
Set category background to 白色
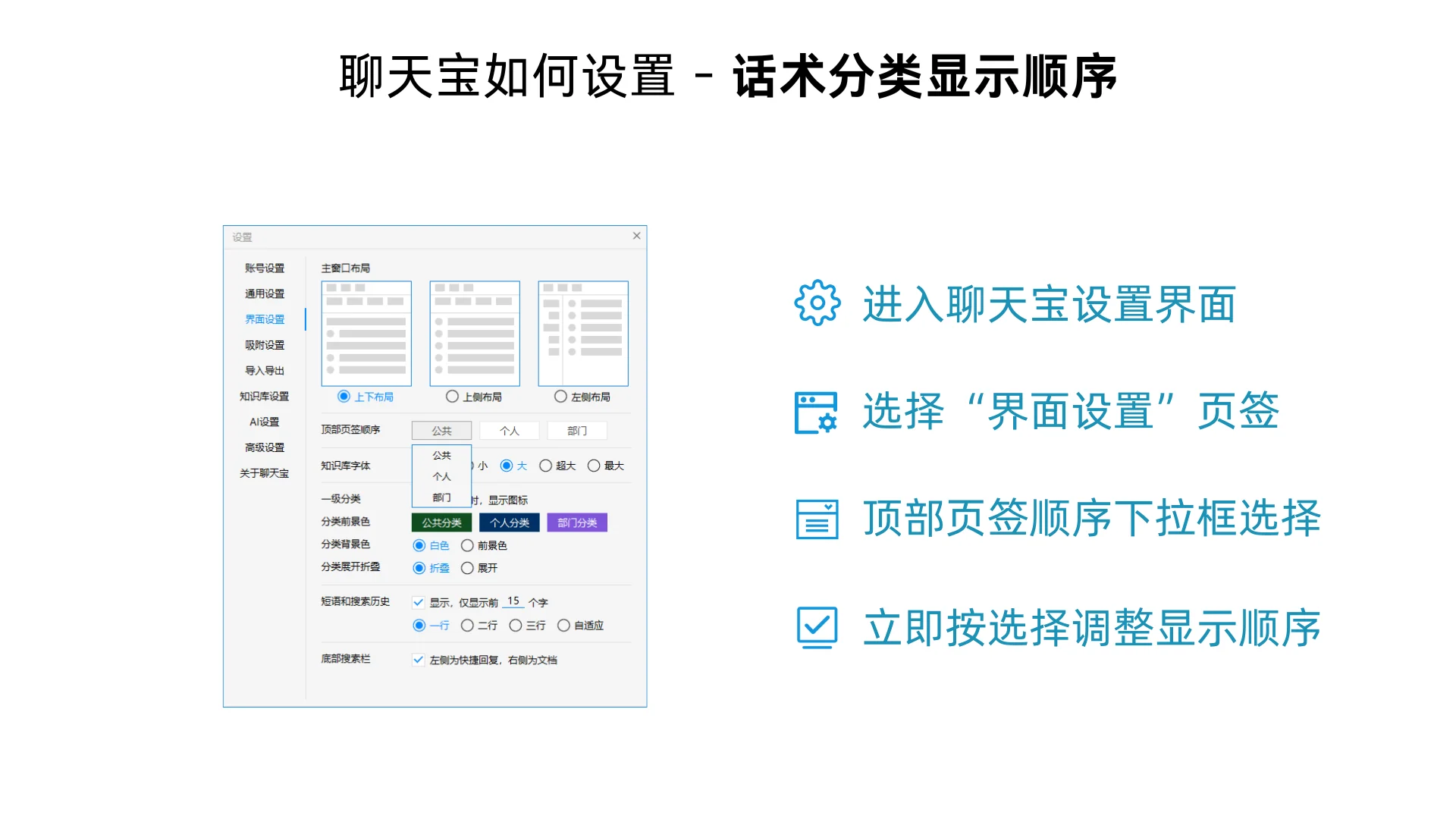[x=419, y=545]
